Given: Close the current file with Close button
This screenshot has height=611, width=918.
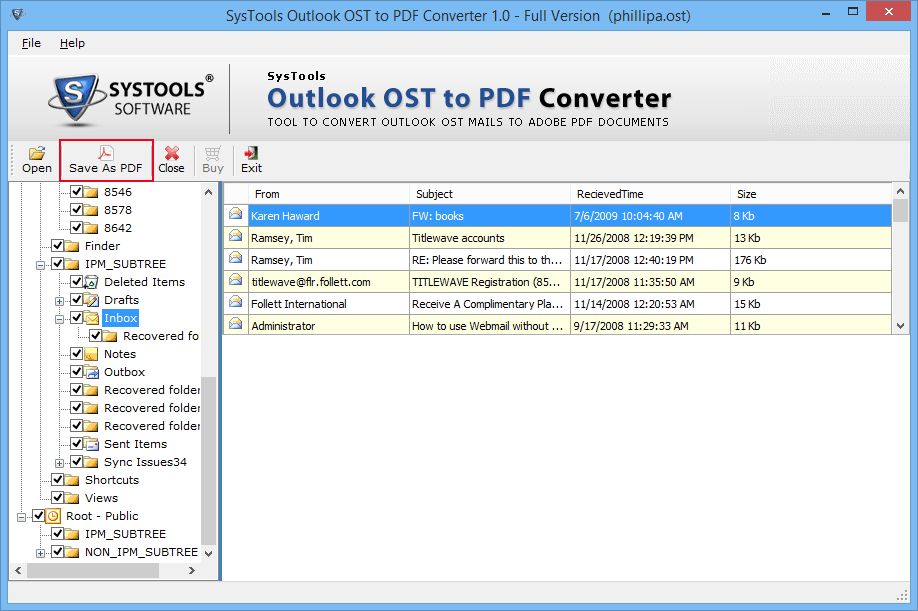Looking at the screenshot, I should click(x=172, y=160).
